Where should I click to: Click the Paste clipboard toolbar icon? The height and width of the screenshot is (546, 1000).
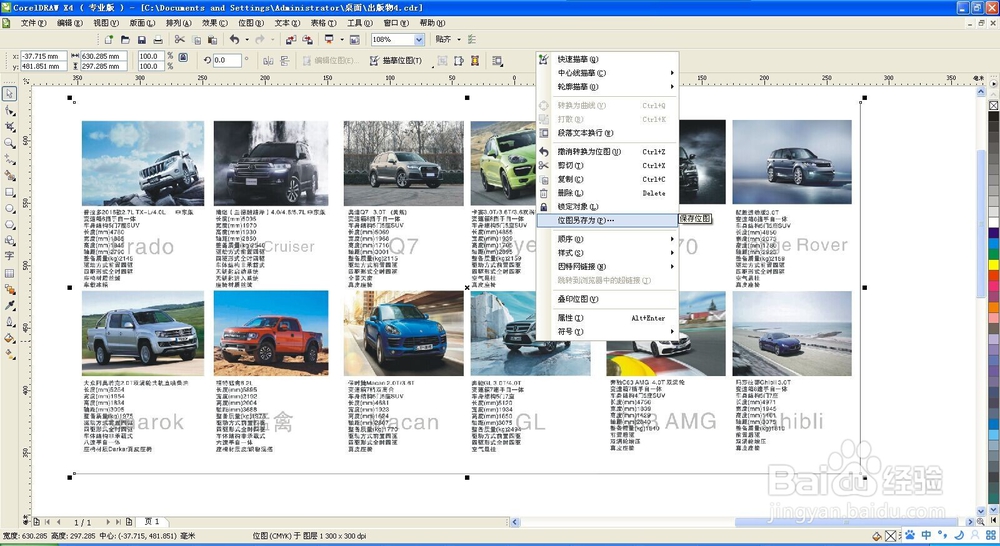tap(212, 40)
